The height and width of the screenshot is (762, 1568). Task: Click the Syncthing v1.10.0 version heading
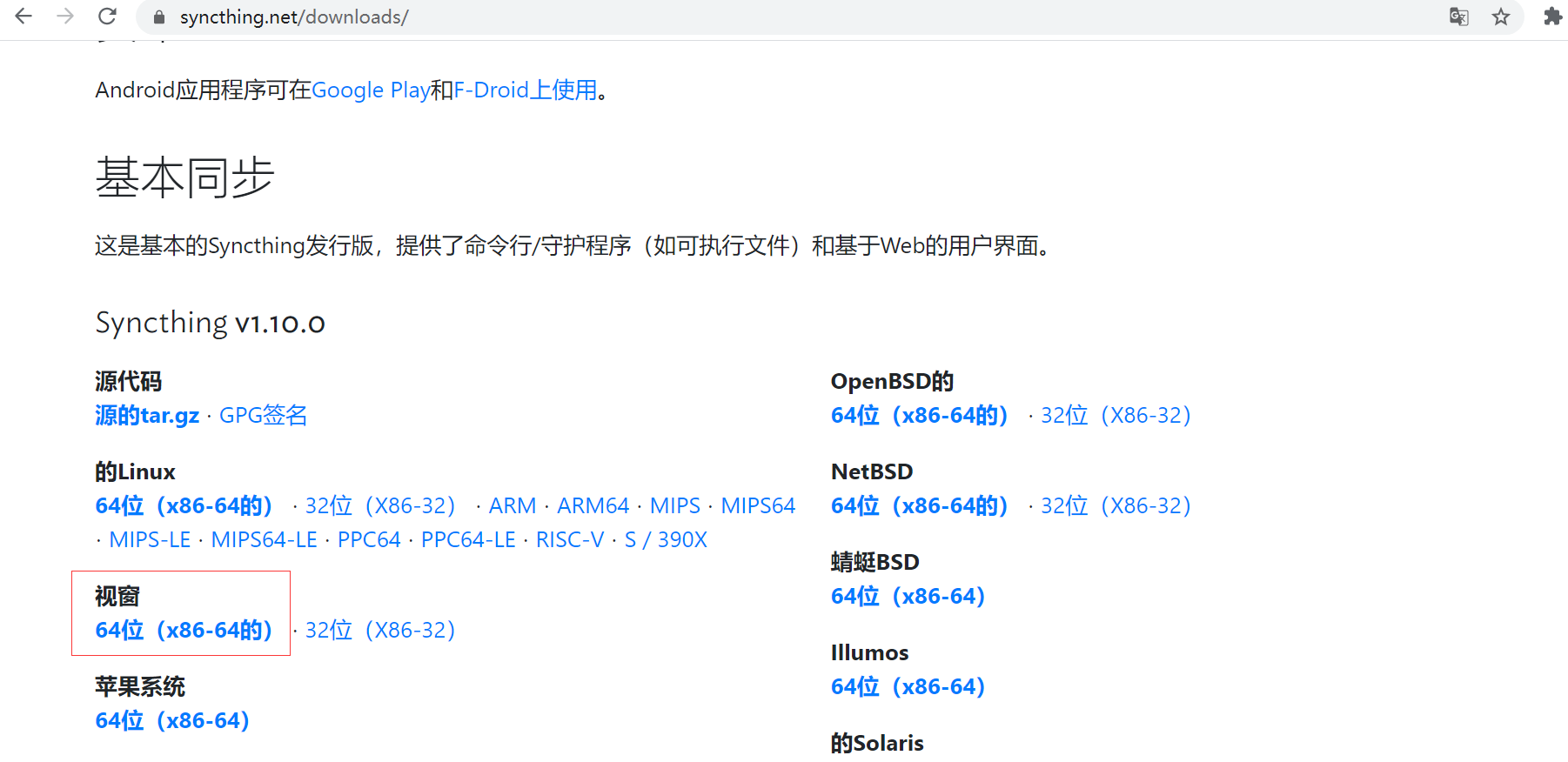[x=210, y=323]
